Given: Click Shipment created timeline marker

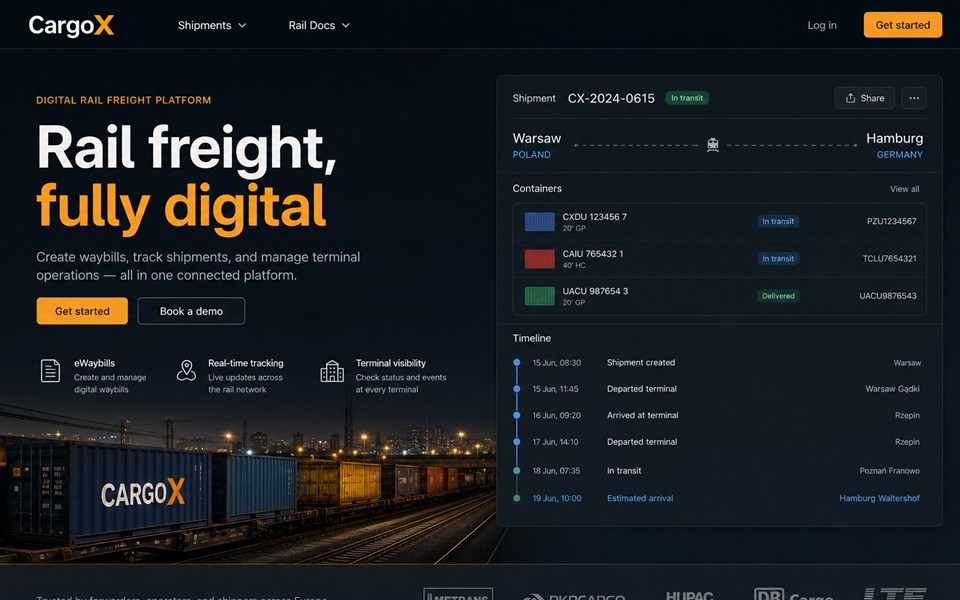Looking at the screenshot, I should (x=517, y=362).
